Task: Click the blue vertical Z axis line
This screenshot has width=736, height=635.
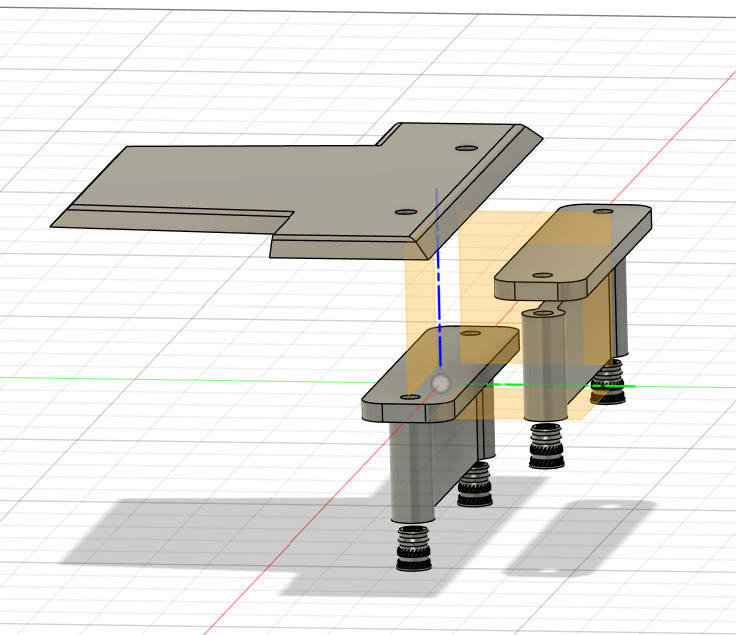Action: coord(438,277)
